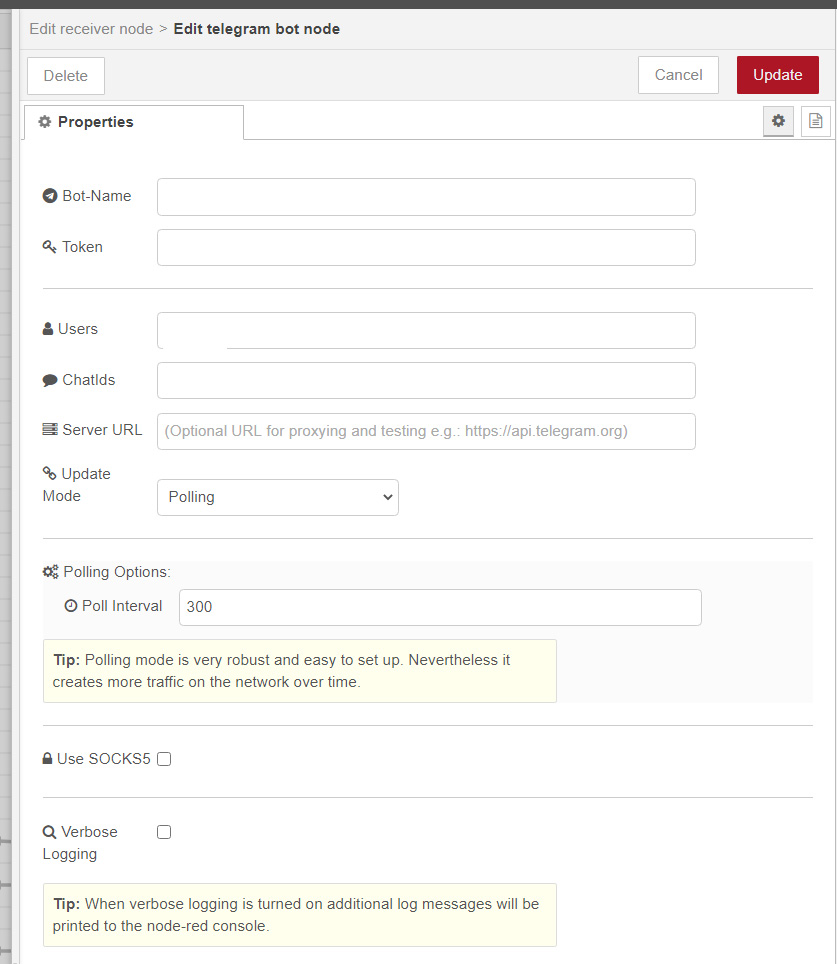Enable the Verbose Logging checkbox
837x964 pixels.
(x=163, y=831)
